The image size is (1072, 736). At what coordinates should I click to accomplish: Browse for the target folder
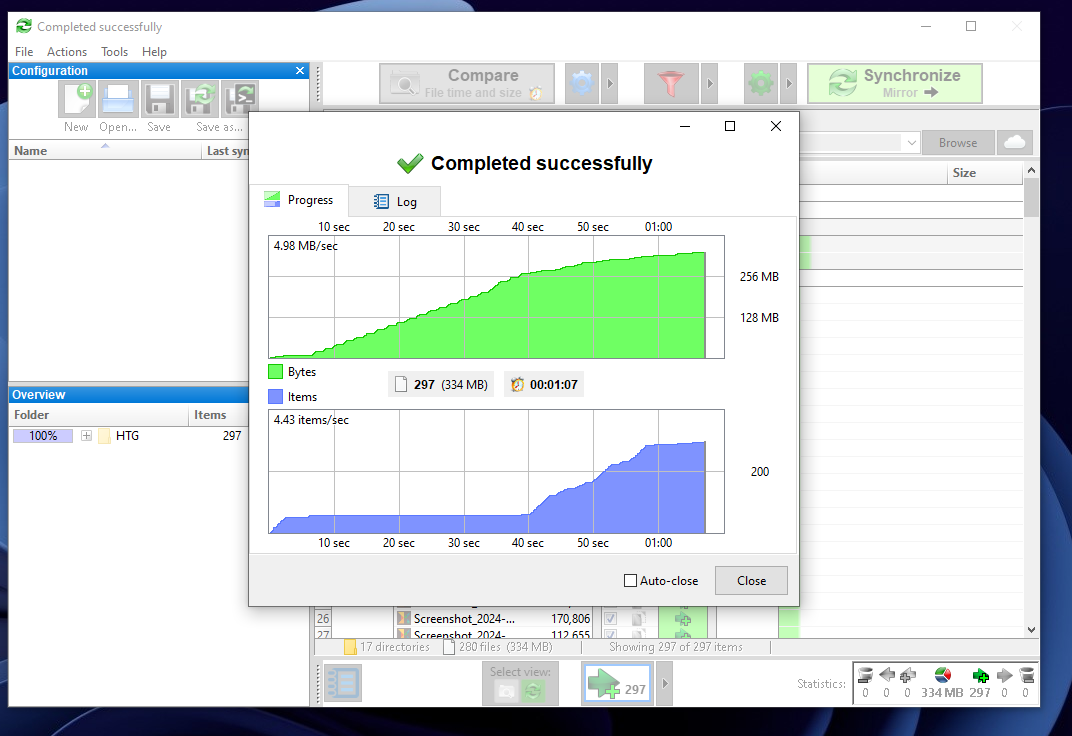click(957, 143)
